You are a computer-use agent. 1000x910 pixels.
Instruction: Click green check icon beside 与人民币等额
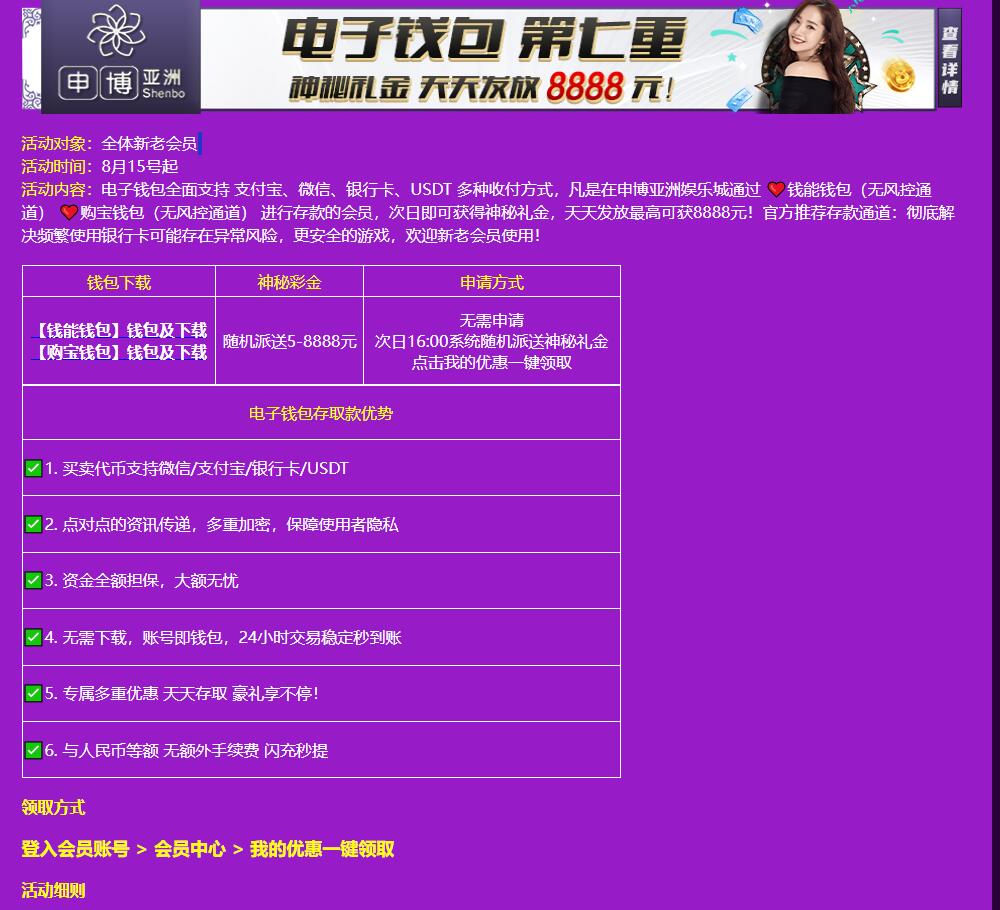[33, 750]
